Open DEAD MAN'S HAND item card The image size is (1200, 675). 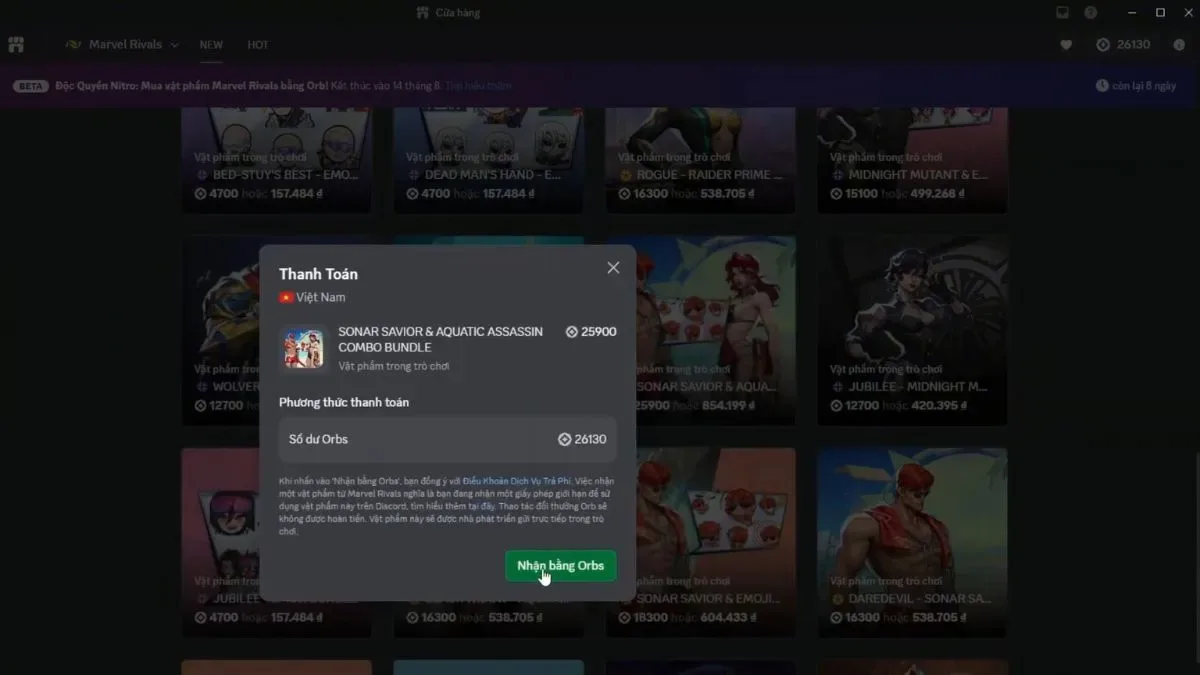(x=488, y=160)
